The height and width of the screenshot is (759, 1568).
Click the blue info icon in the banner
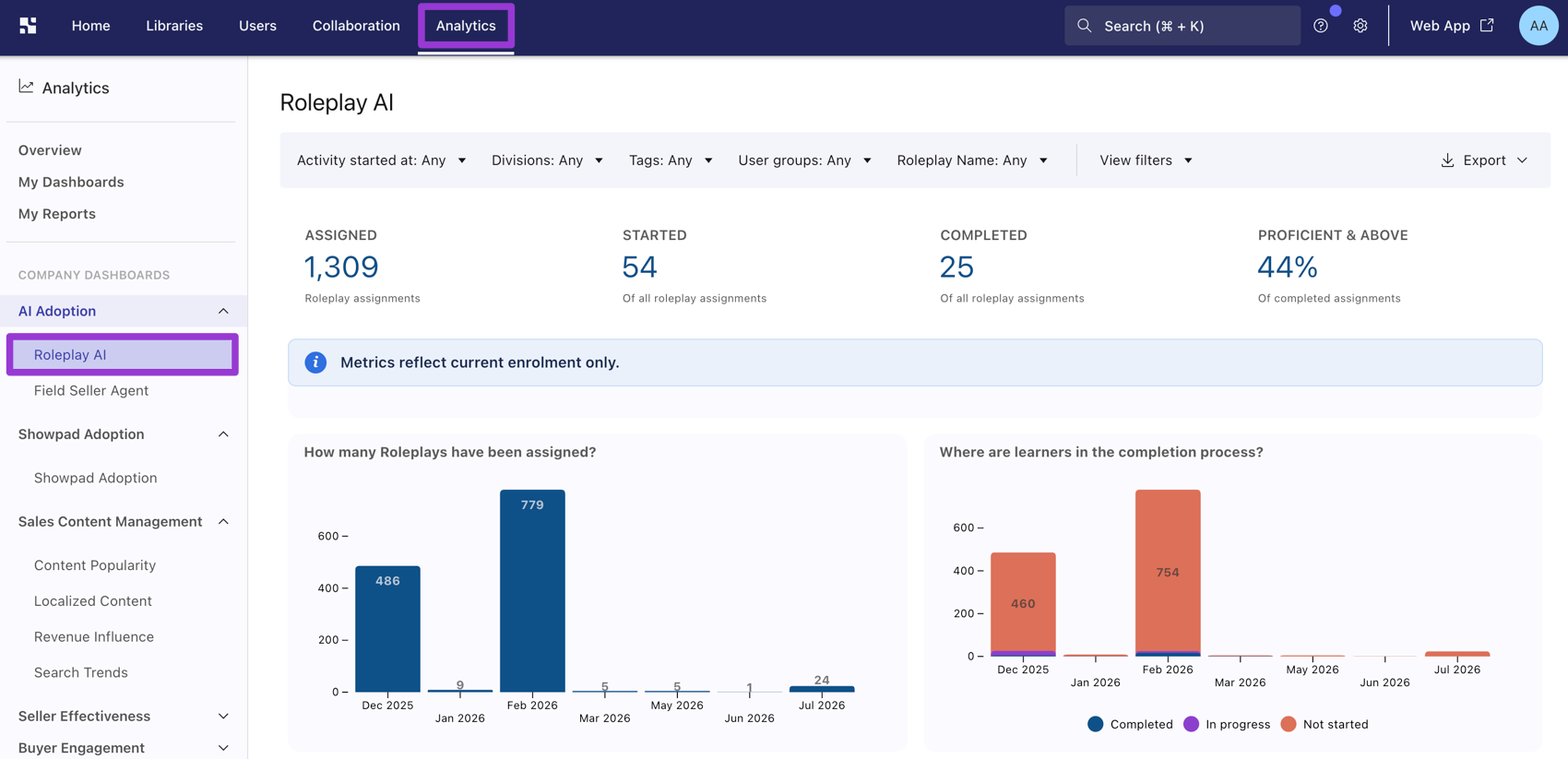(x=315, y=362)
